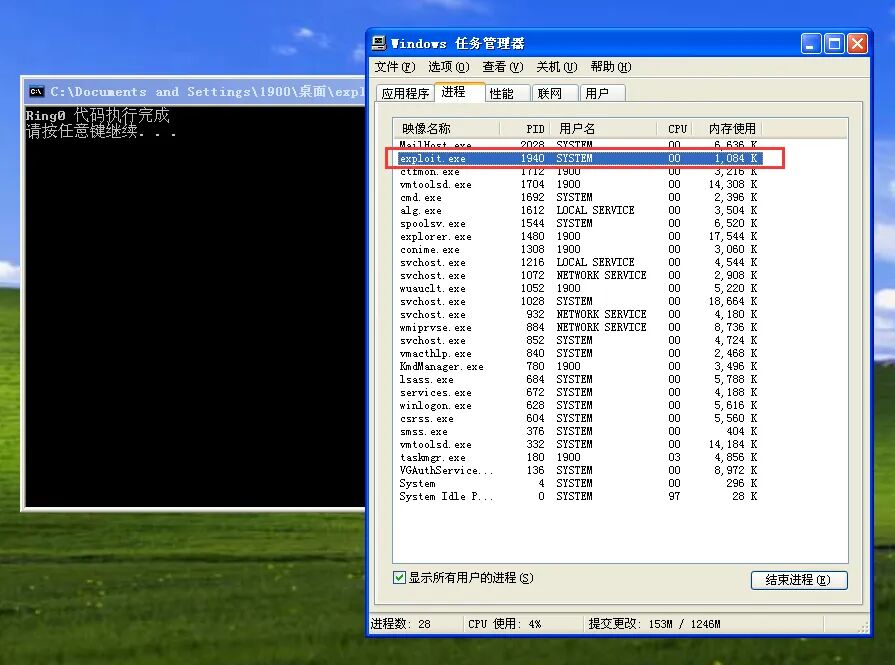Click 进程数: 28 in status bar
The height and width of the screenshot is (665, 895).
coord(401,624)
